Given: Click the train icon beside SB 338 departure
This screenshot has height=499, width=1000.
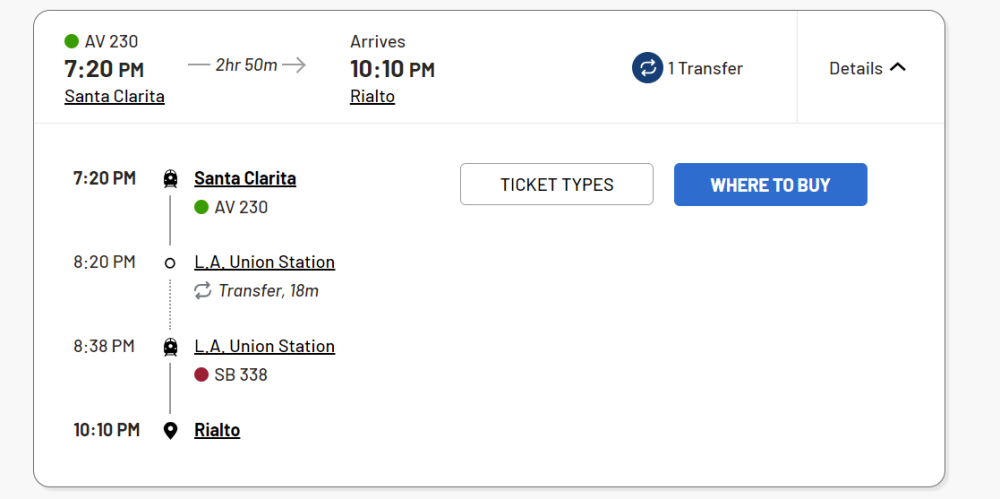Looking at the screenshot, I should (x=170, y=347).
